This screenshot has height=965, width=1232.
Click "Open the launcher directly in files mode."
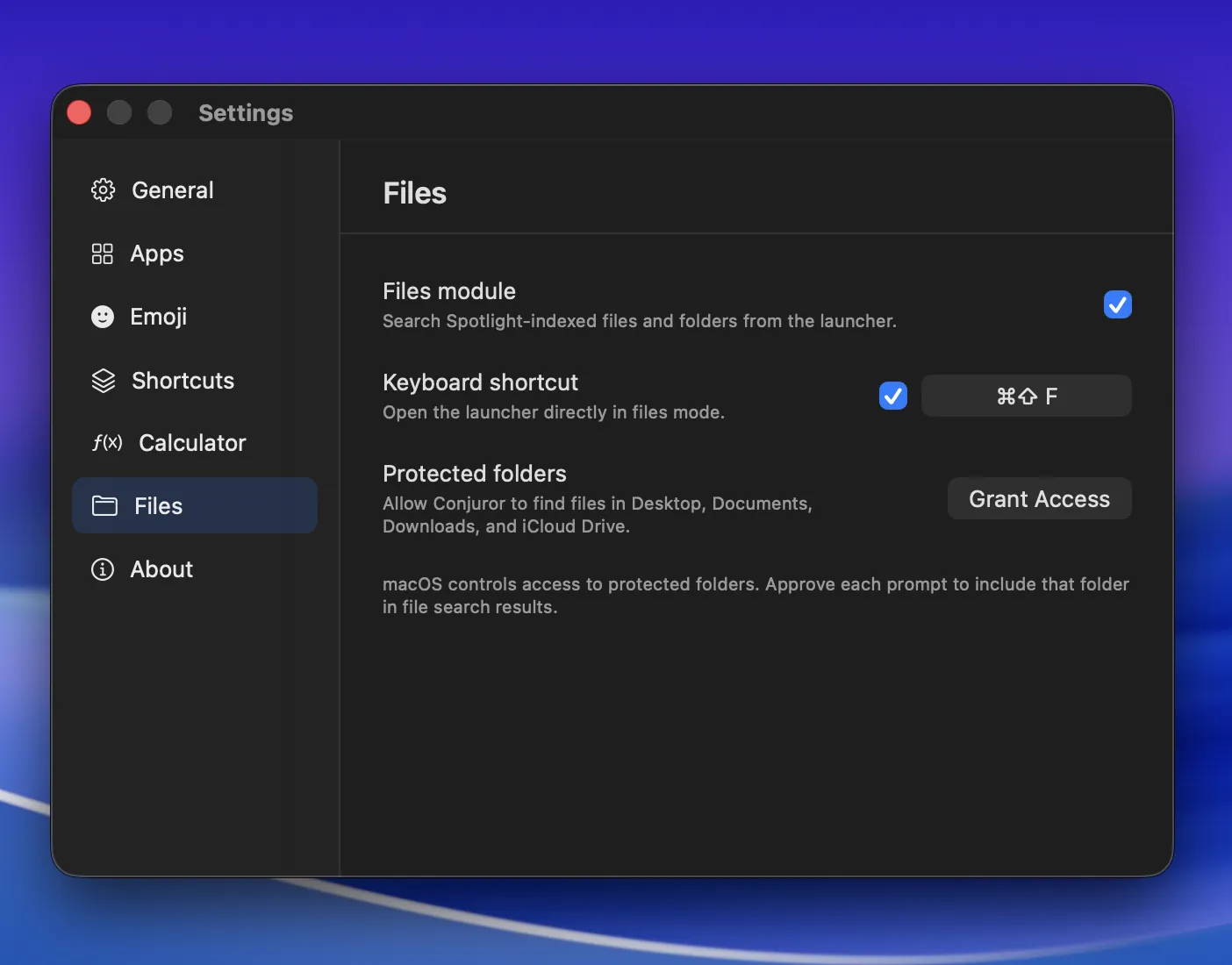point(554,412)
